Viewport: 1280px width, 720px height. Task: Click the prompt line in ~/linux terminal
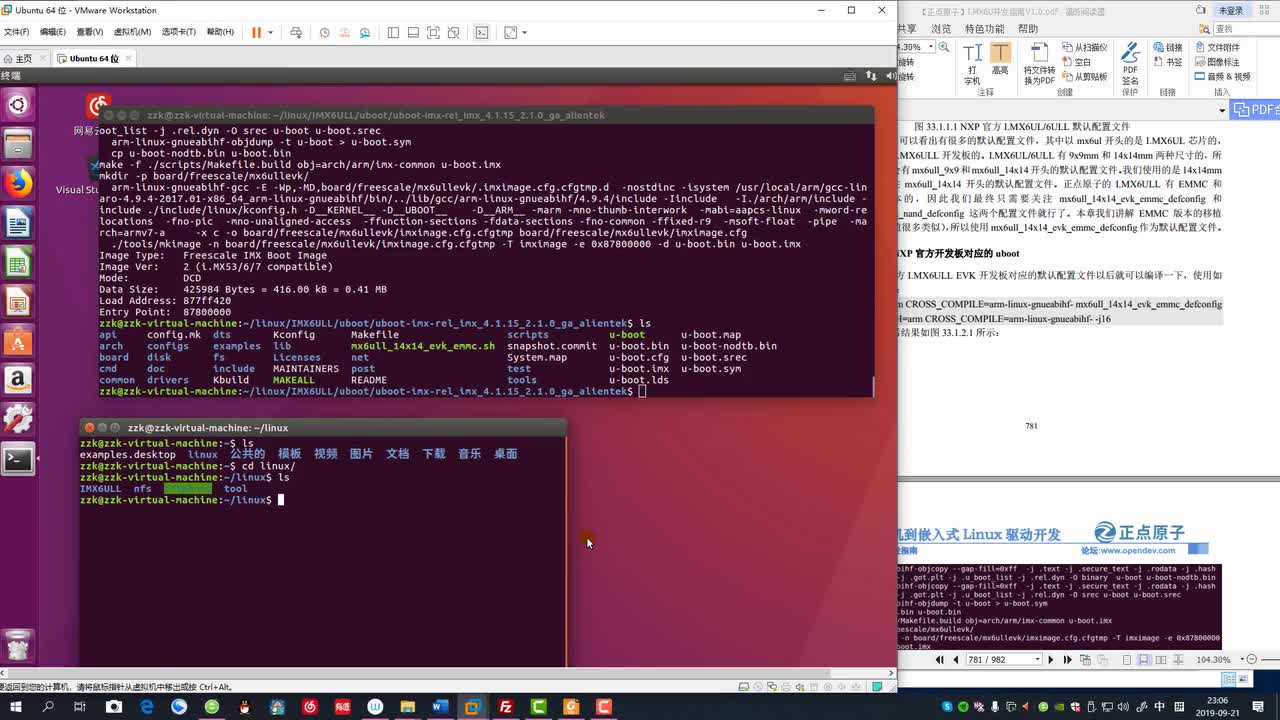point(182,500)
